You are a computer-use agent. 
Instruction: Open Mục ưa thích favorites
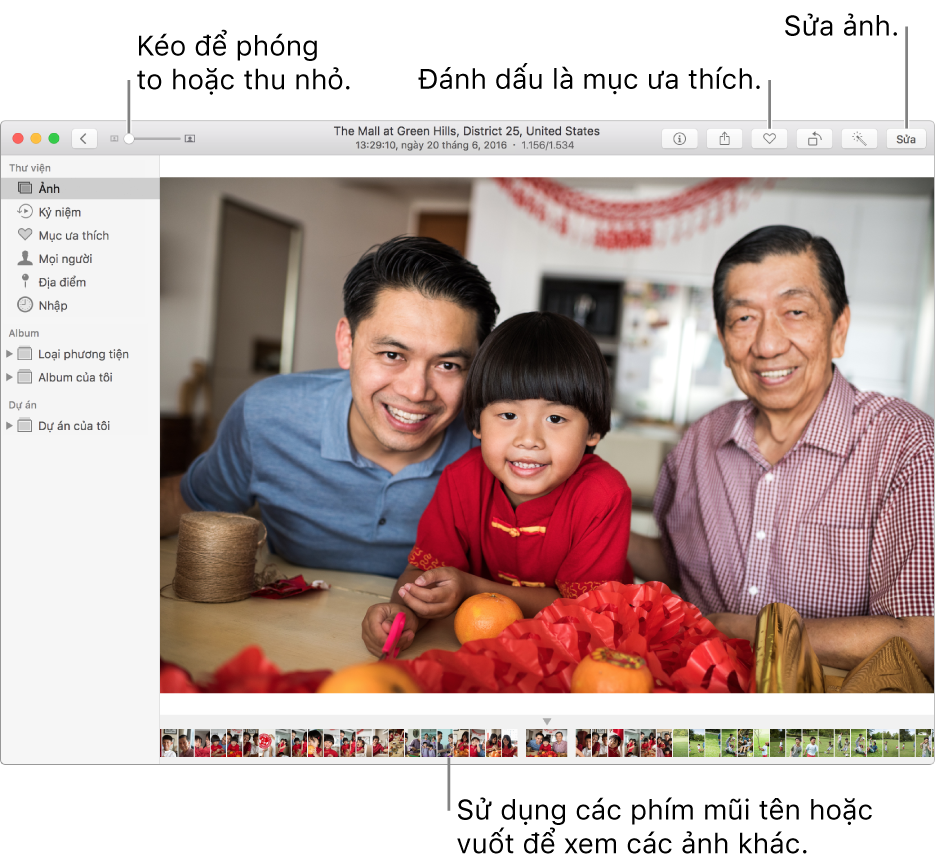pos(73,235)
